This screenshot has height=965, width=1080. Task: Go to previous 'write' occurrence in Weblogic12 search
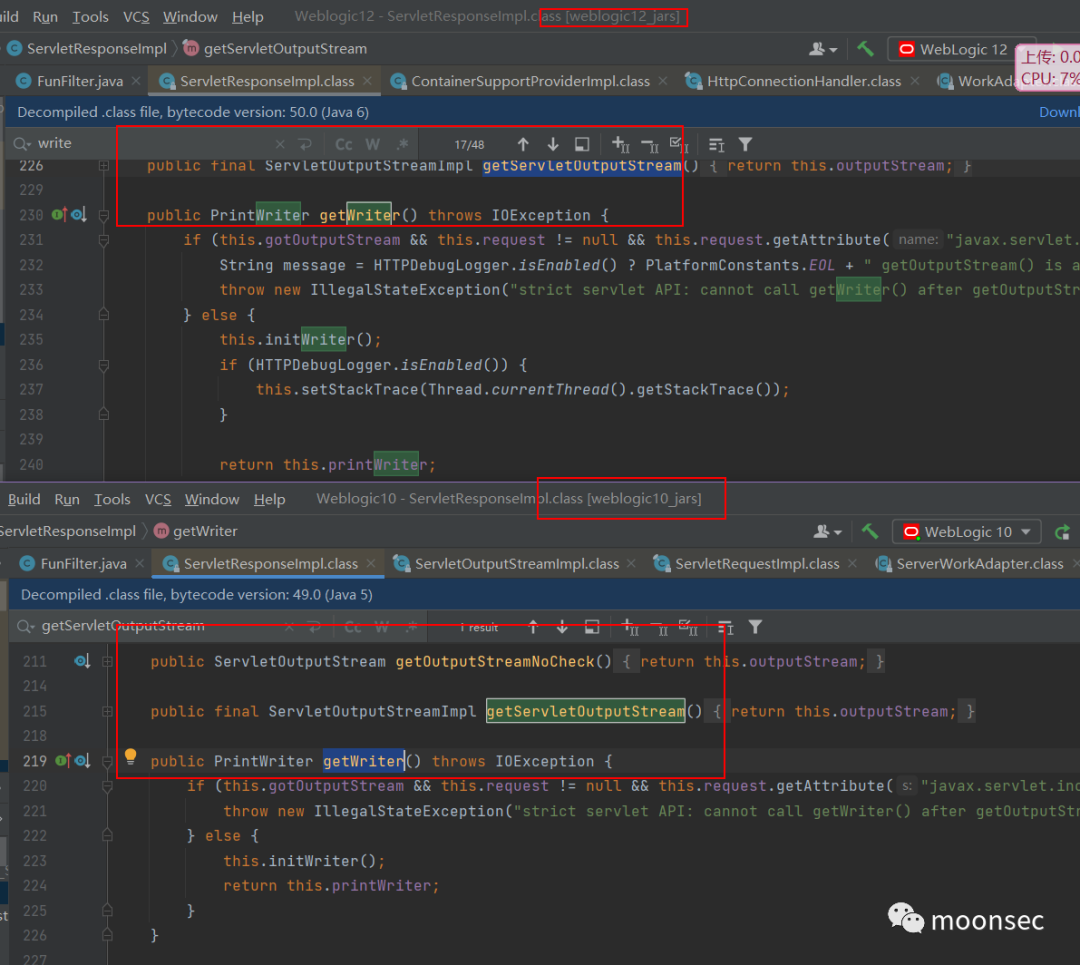tap(523, 144)
